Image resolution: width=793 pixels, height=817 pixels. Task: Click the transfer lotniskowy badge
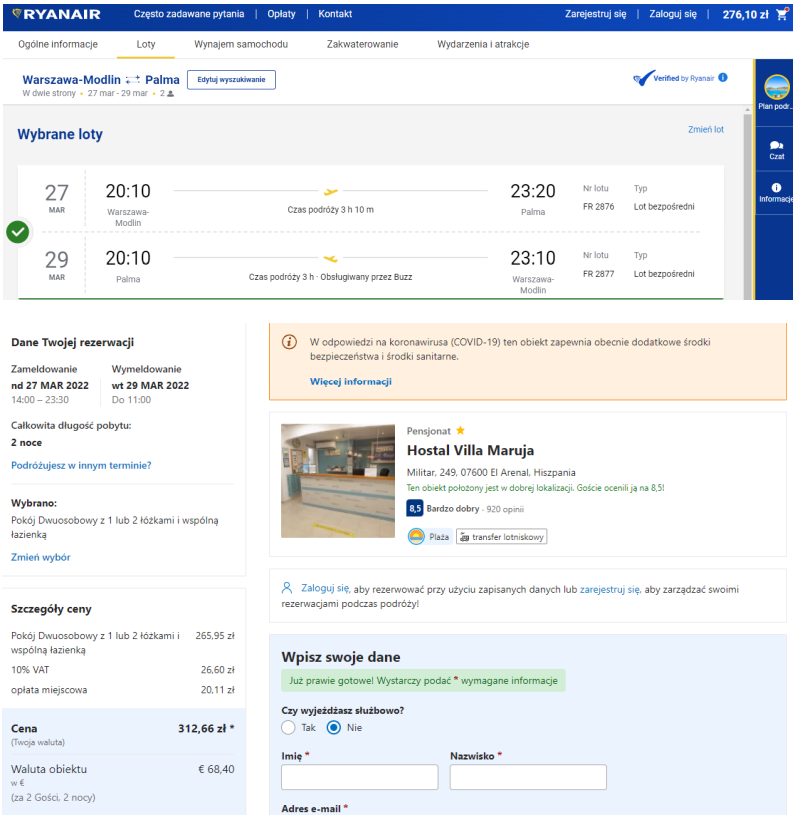[x=501, y=537]
